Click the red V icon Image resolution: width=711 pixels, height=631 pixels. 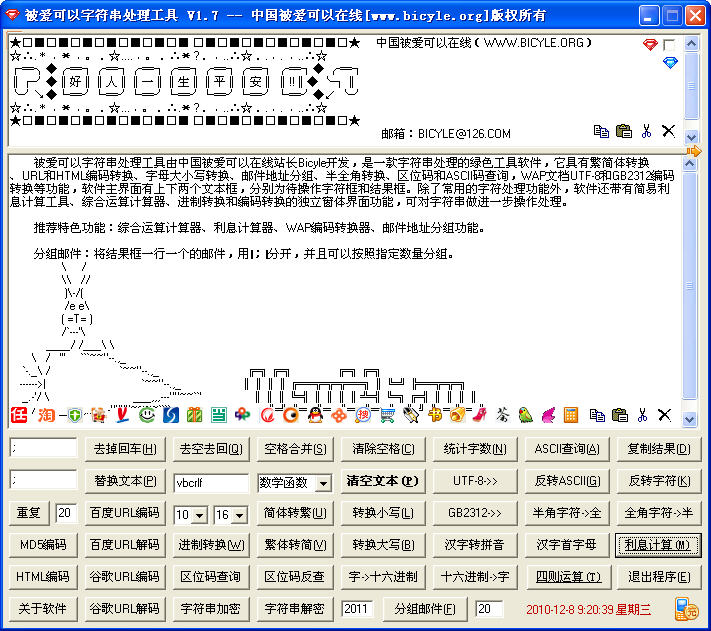(x=123, y=415)
